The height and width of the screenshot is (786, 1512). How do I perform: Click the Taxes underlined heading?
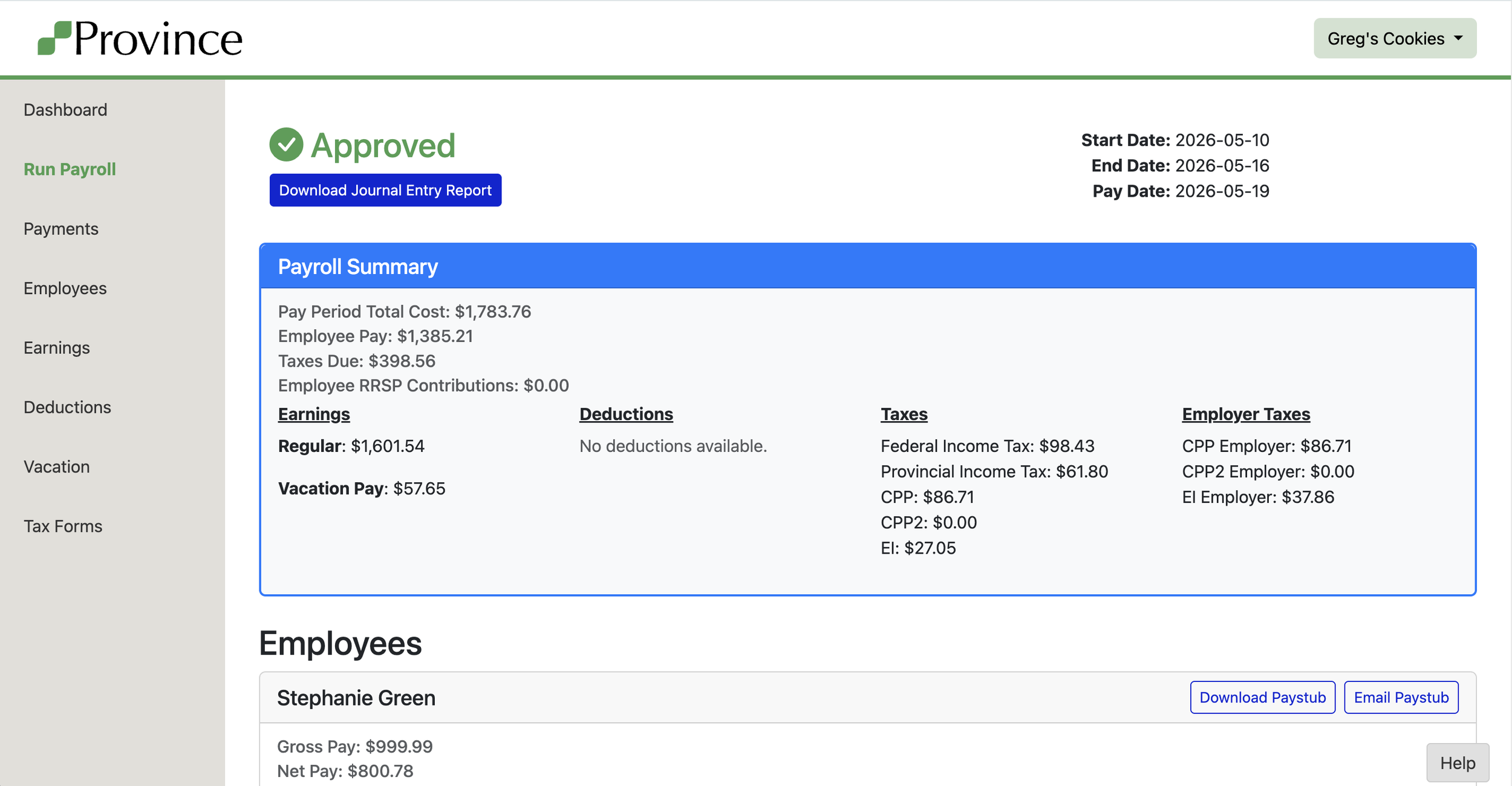pos(904,414)
